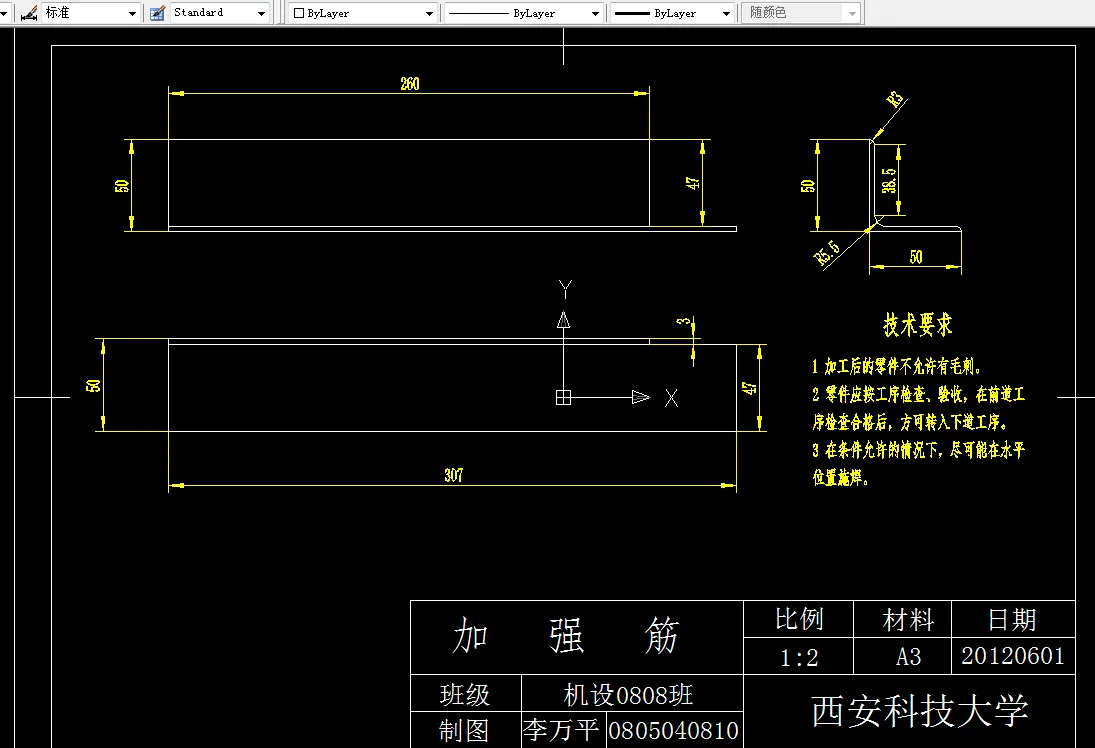Image resolution: width=1095 pixels, height=748 pixels.
Task: Select the R3 radius dimension
Action: [x=895, y=99]
